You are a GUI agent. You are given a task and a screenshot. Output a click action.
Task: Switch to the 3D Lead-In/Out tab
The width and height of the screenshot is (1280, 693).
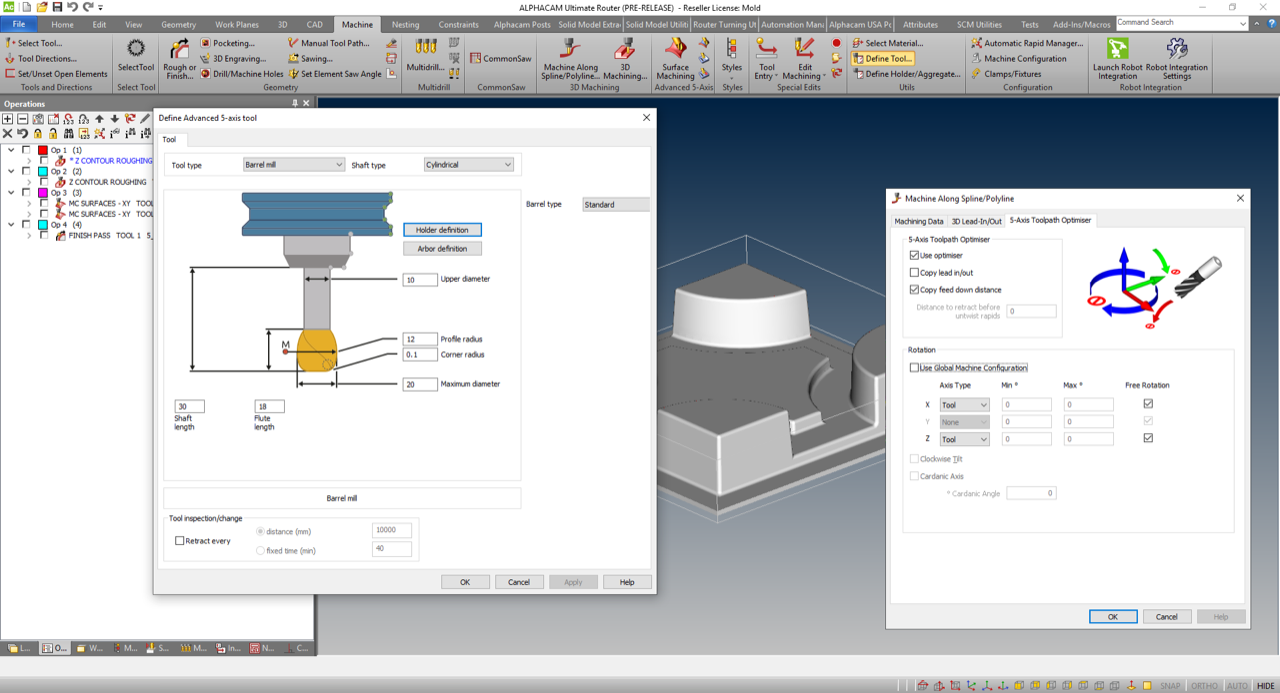coord(976,221)
